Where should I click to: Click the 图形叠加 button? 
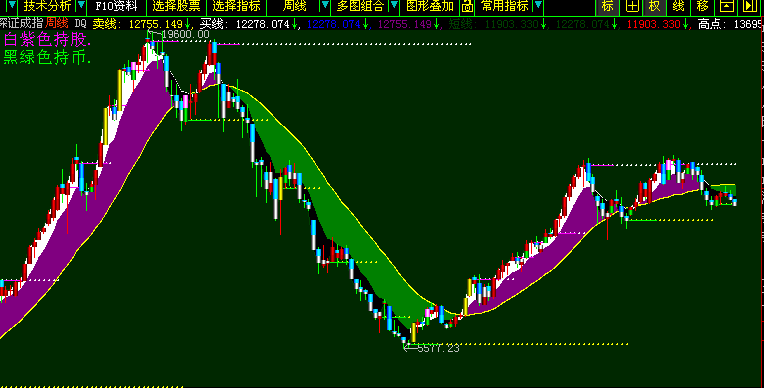click(429, 7)
